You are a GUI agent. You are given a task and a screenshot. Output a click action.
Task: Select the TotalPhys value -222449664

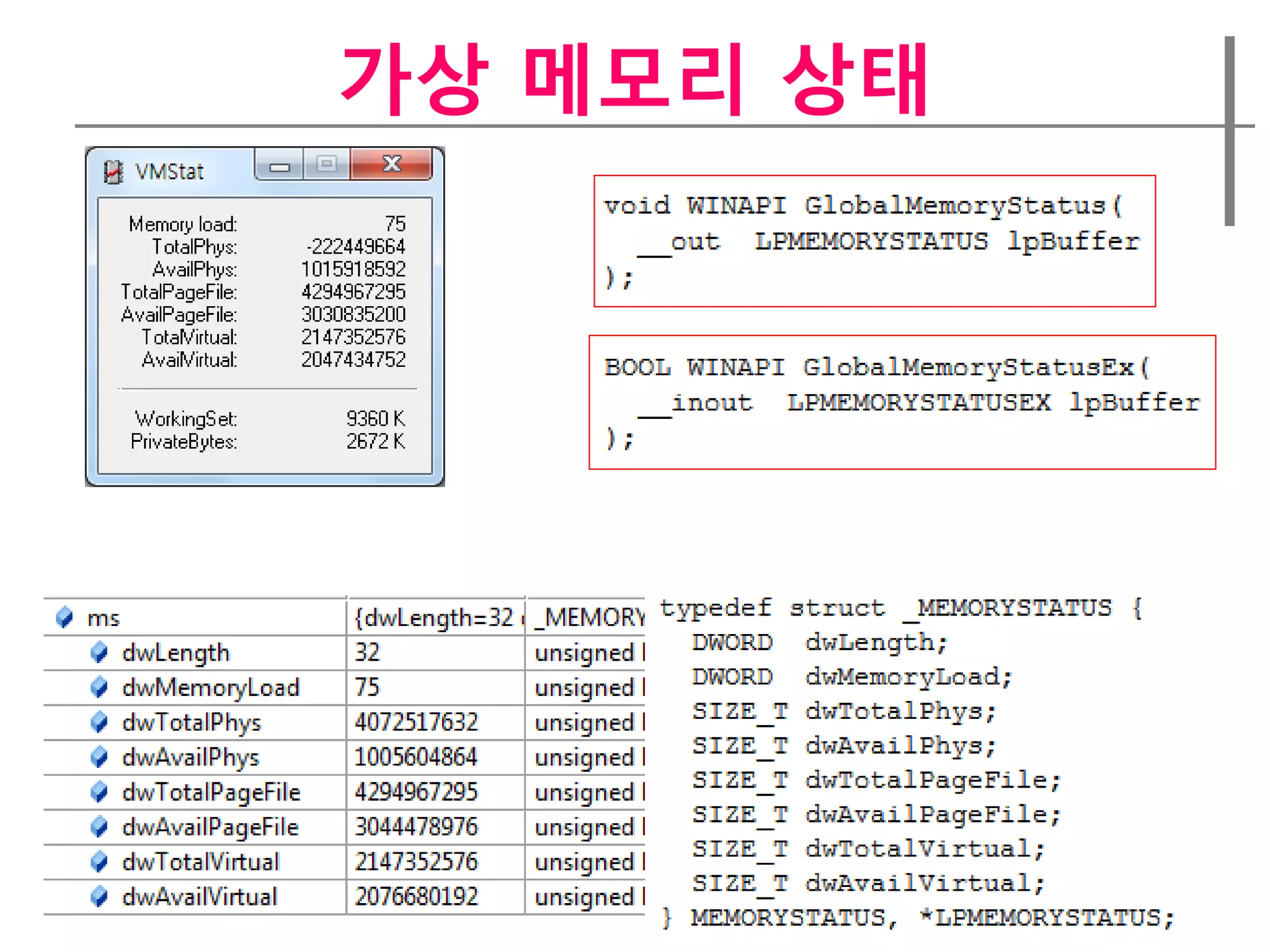pos(356,247)
